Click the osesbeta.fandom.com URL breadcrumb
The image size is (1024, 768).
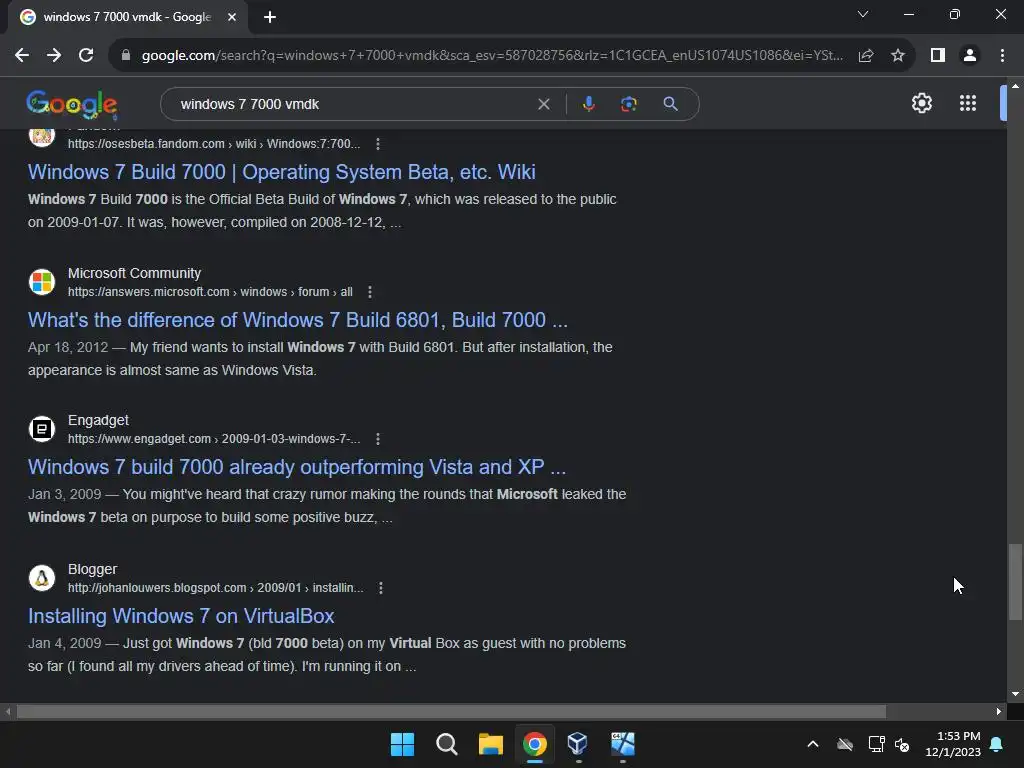(214, 144)
